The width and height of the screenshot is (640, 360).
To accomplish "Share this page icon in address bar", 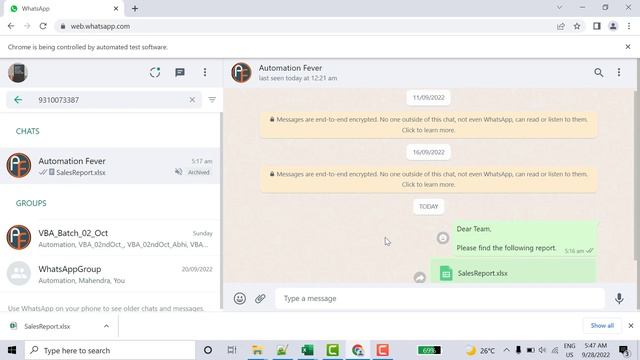I will click(561, 26).
